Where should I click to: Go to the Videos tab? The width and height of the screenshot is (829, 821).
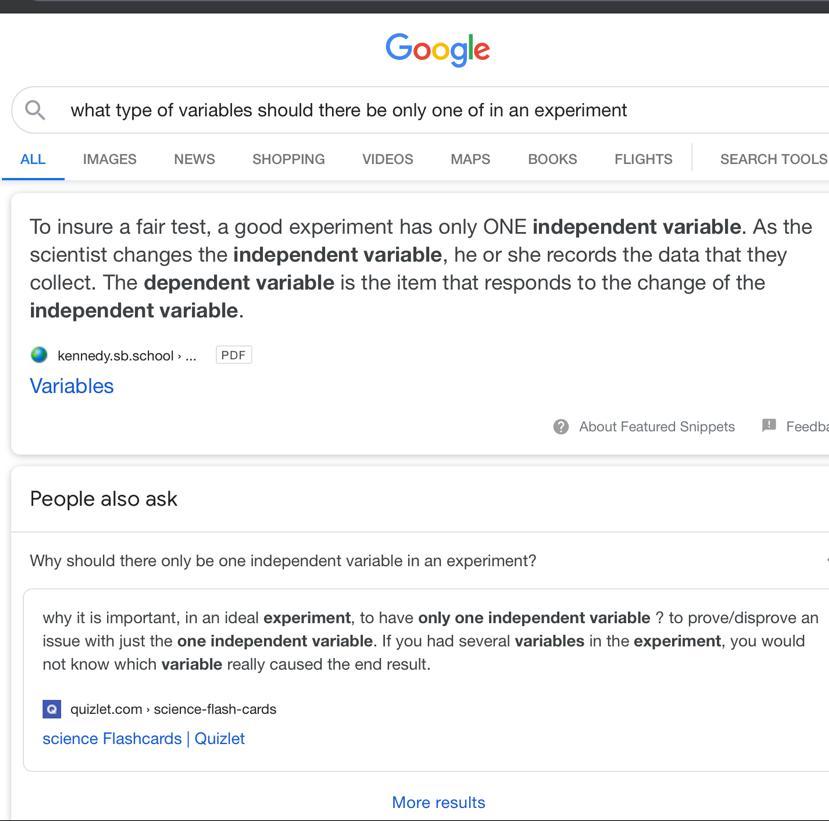coord(387,159)
